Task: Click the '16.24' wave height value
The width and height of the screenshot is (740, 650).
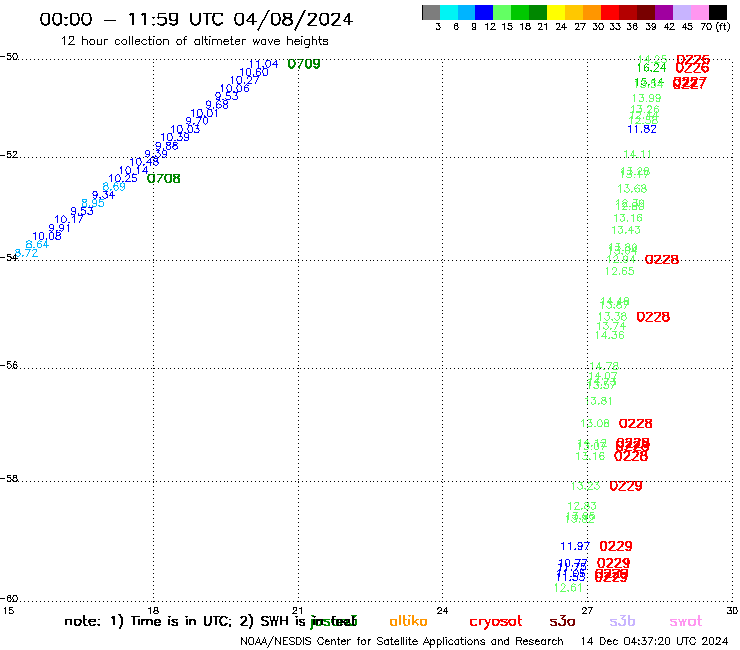Action: coord(651,68)
